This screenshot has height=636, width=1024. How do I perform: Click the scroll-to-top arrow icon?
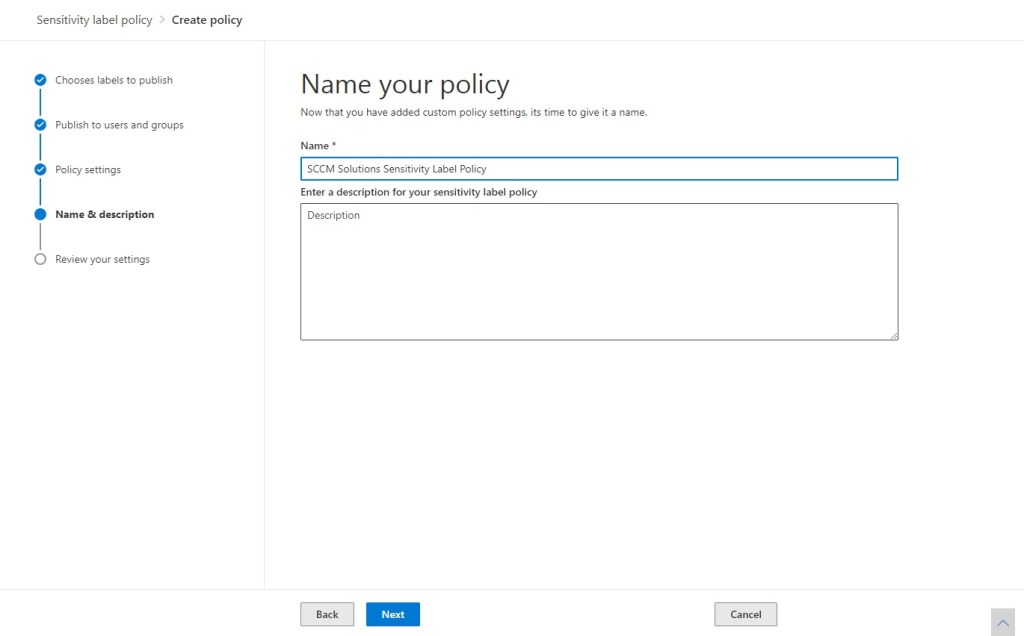click(1003, 622)
